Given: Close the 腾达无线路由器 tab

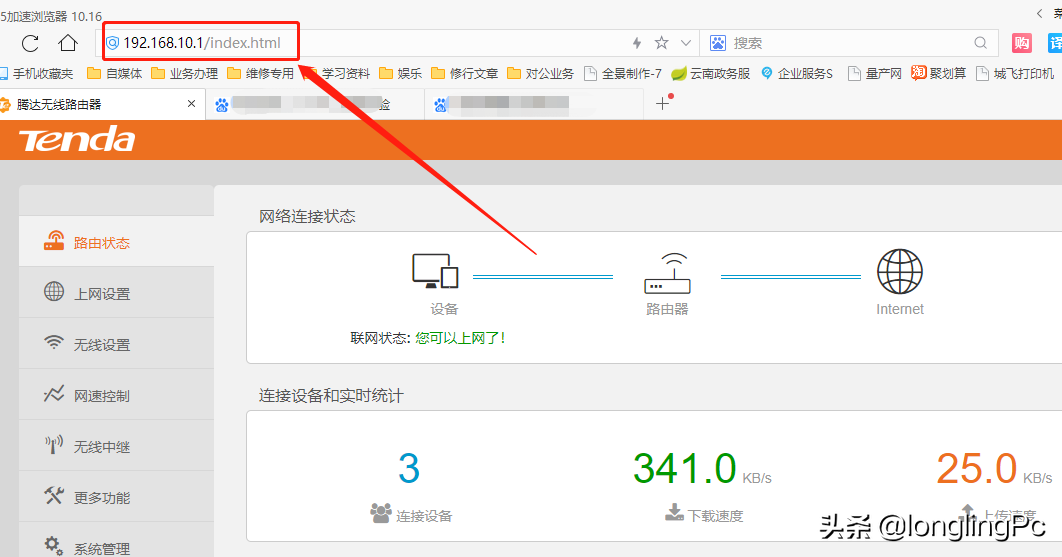Looking at the screenshot, I should click(191, 104).
